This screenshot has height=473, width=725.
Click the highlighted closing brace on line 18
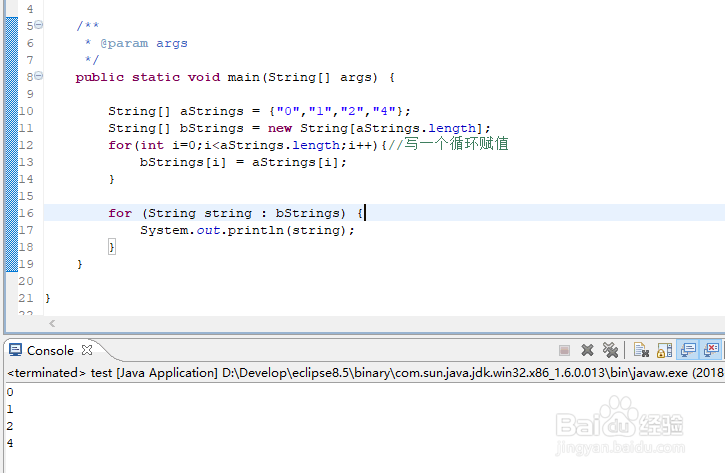click(x=111, y=247)
